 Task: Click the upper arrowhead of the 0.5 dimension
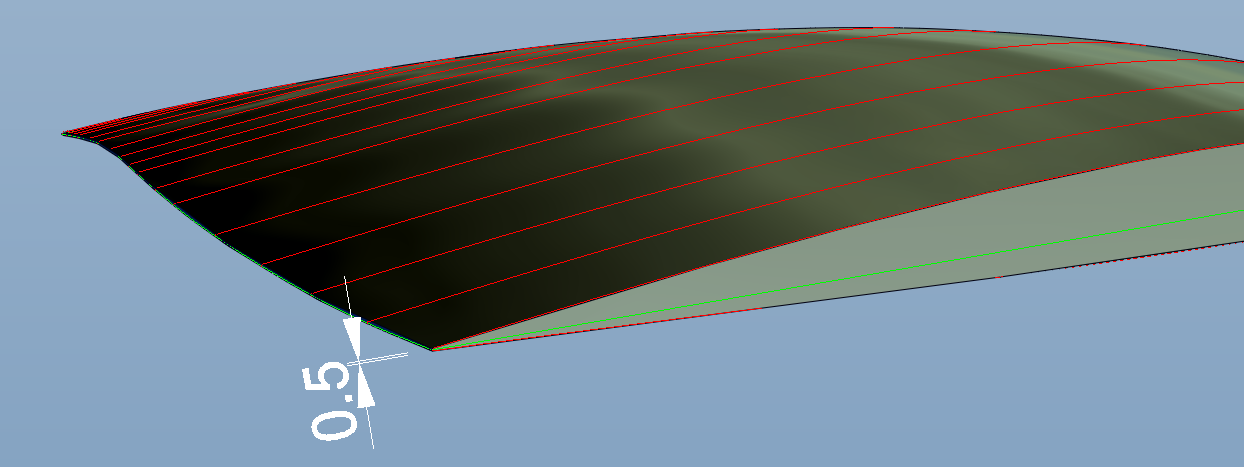point(352,333)
